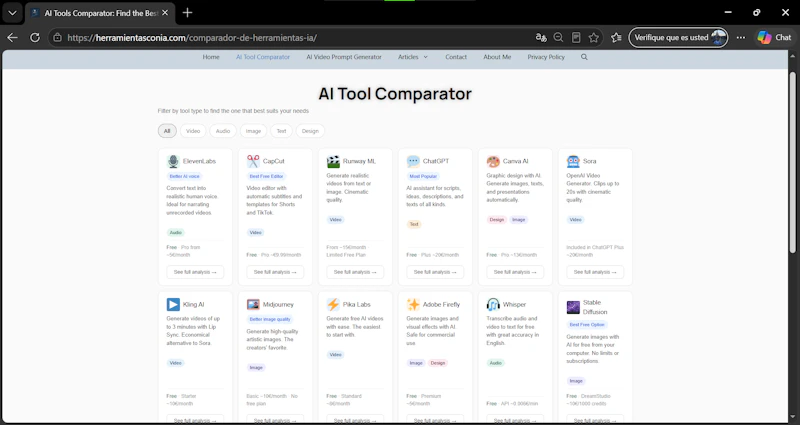Filter tools by Text
This screenshot has width=800, height=425.
[281, 131]
